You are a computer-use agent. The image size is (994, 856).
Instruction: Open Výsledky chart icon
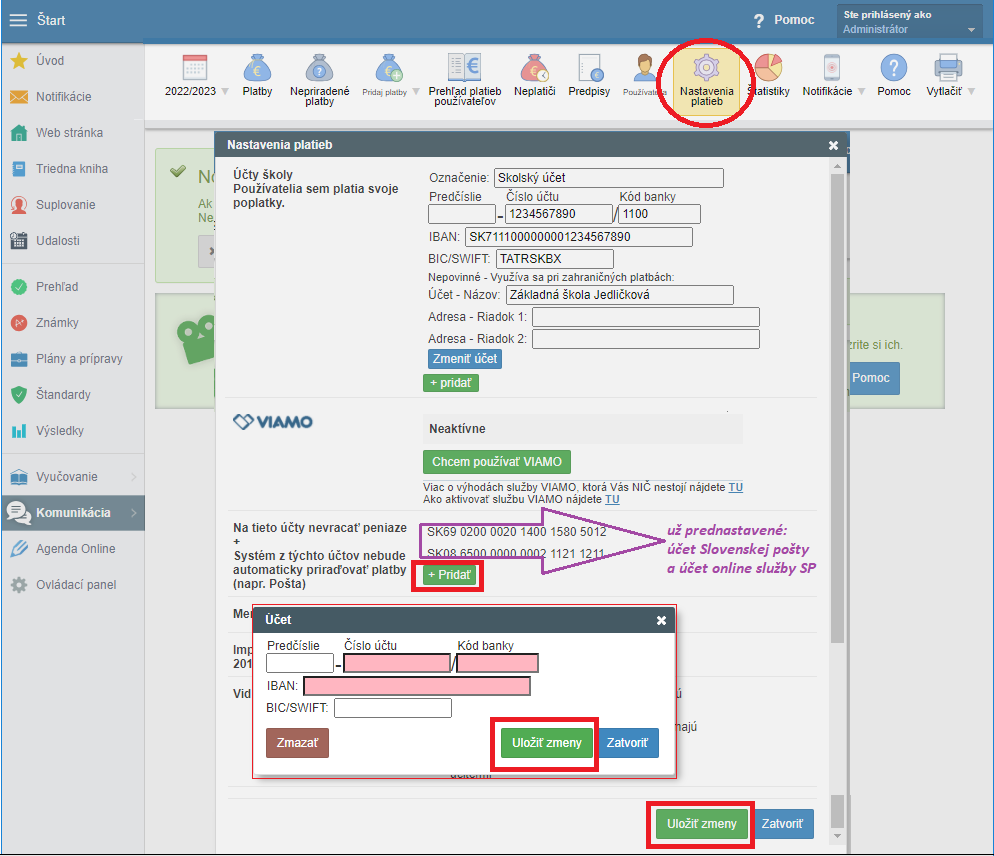click(x=19, y=431)
